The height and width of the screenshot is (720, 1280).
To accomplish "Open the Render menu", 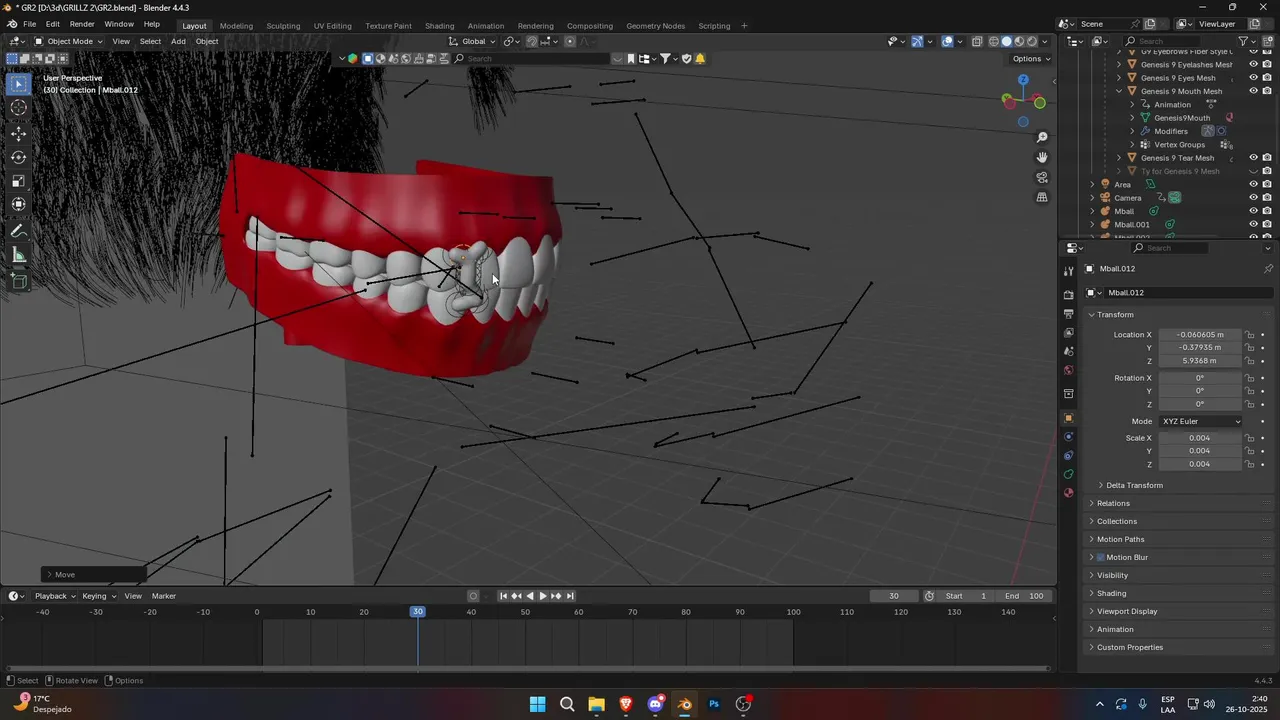I will 82,24.
